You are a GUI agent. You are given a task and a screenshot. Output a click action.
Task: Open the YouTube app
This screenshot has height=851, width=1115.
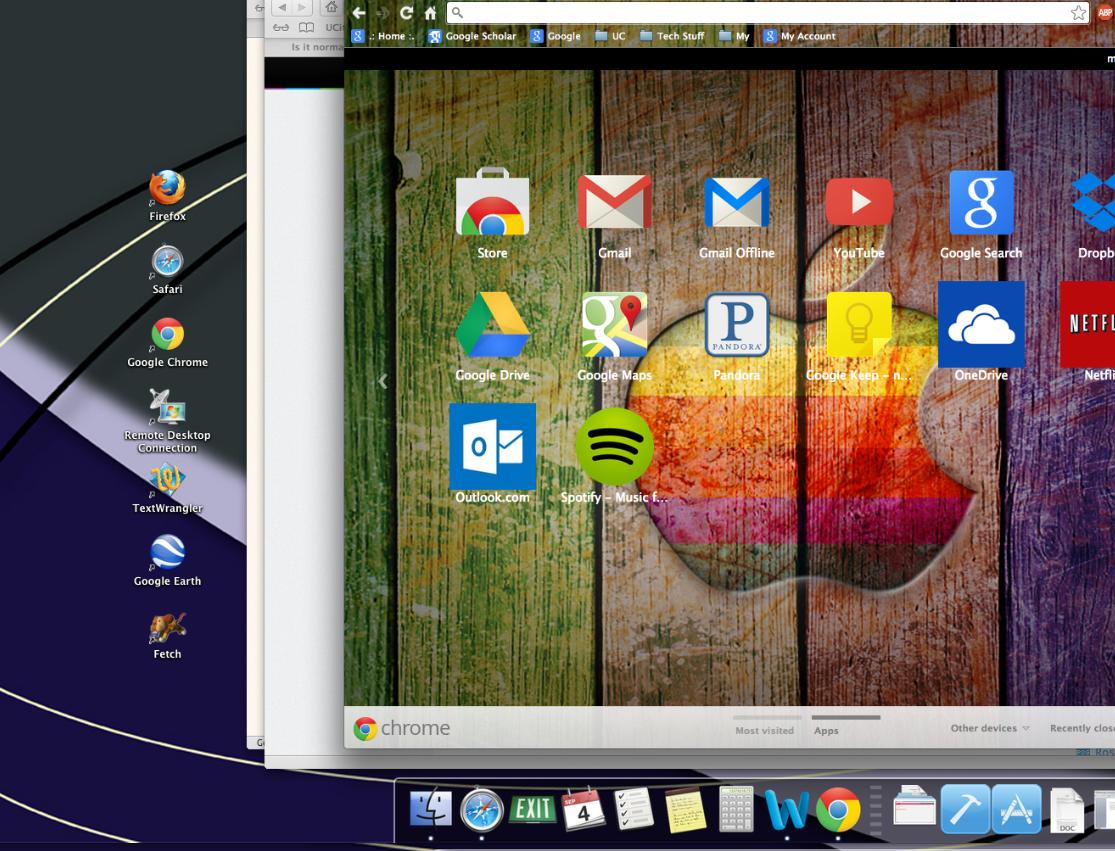tap(859, 202)
